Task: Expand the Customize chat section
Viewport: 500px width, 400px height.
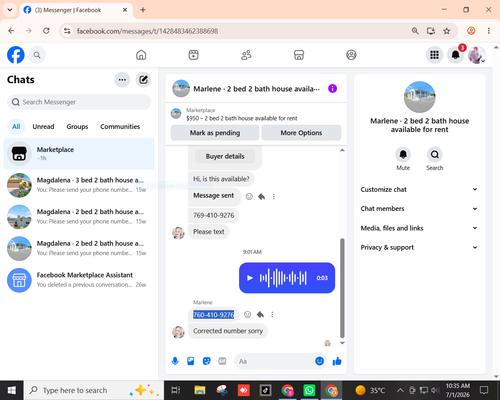Action: (x=419, y=189)
